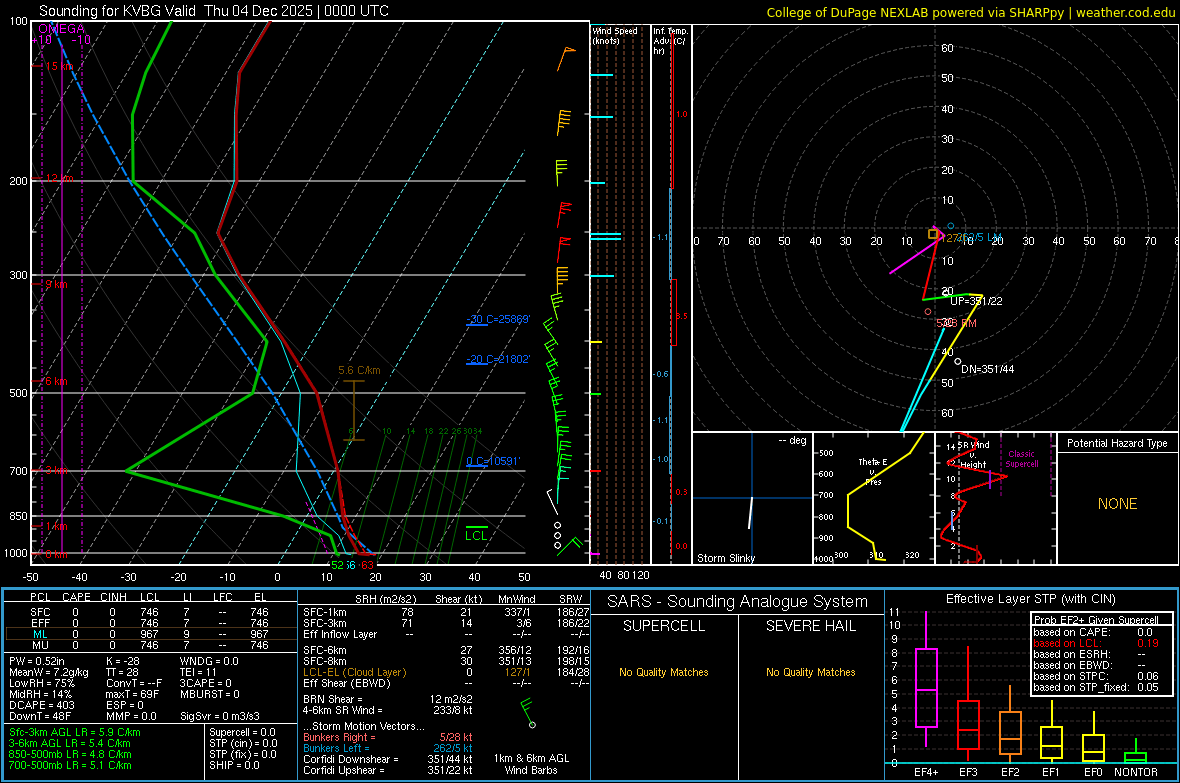The image size is (1180, 783).
Task: Click the 'Wind Speed (knots)' panel header
Action: 614,35
